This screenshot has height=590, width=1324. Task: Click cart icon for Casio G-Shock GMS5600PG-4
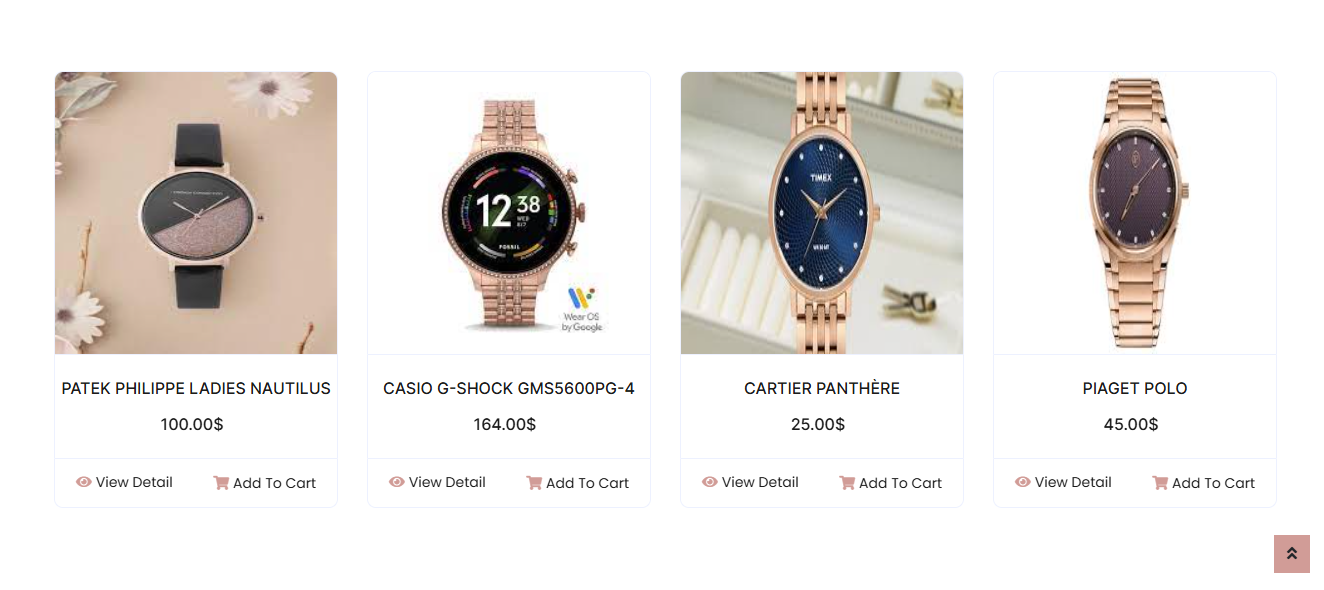534,483
